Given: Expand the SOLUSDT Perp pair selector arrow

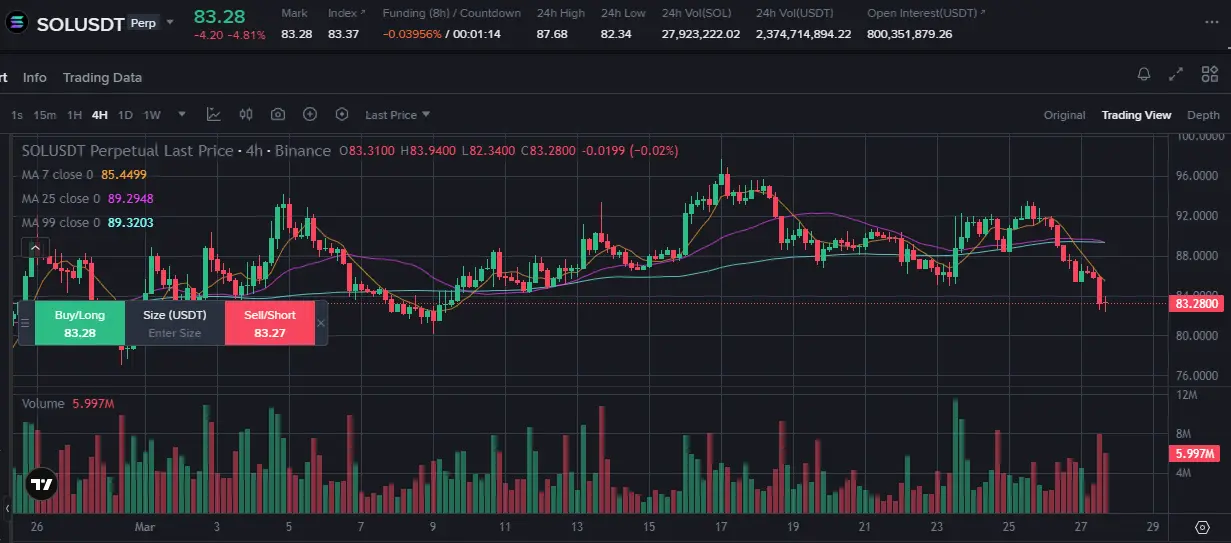Looking at the screenshot, I should (170, 22).
